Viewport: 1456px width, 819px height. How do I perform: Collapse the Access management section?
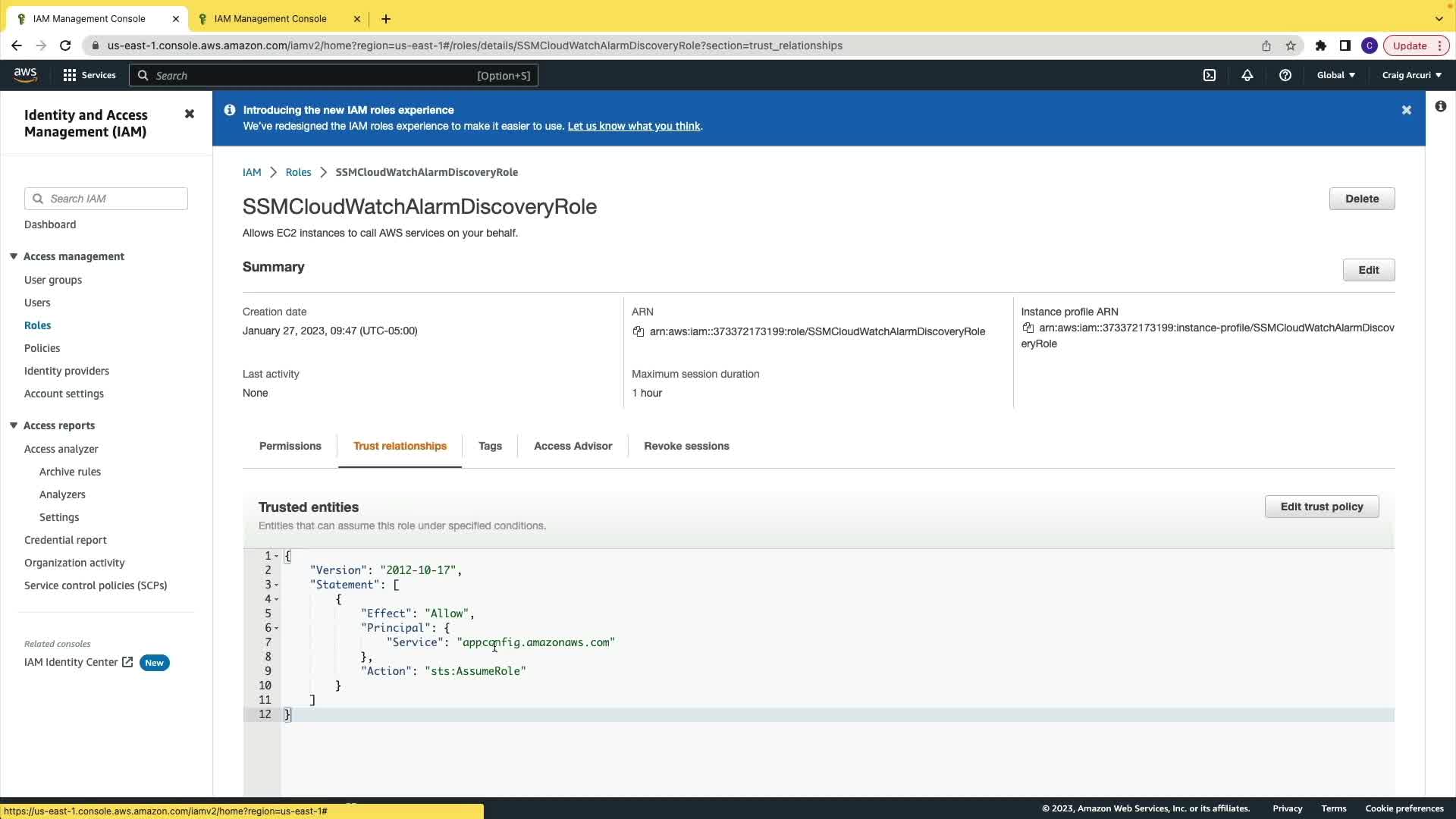pos(14,256)
